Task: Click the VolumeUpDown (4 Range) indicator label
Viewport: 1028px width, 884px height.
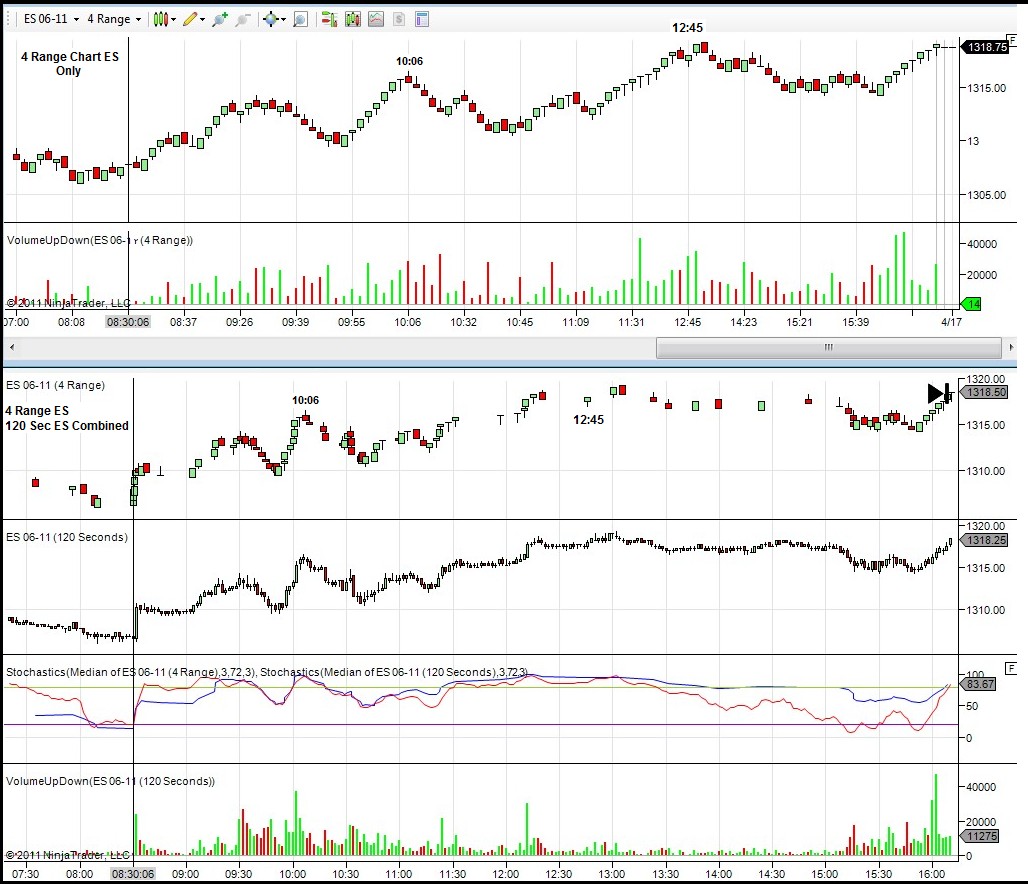Action: click(100, 240)
